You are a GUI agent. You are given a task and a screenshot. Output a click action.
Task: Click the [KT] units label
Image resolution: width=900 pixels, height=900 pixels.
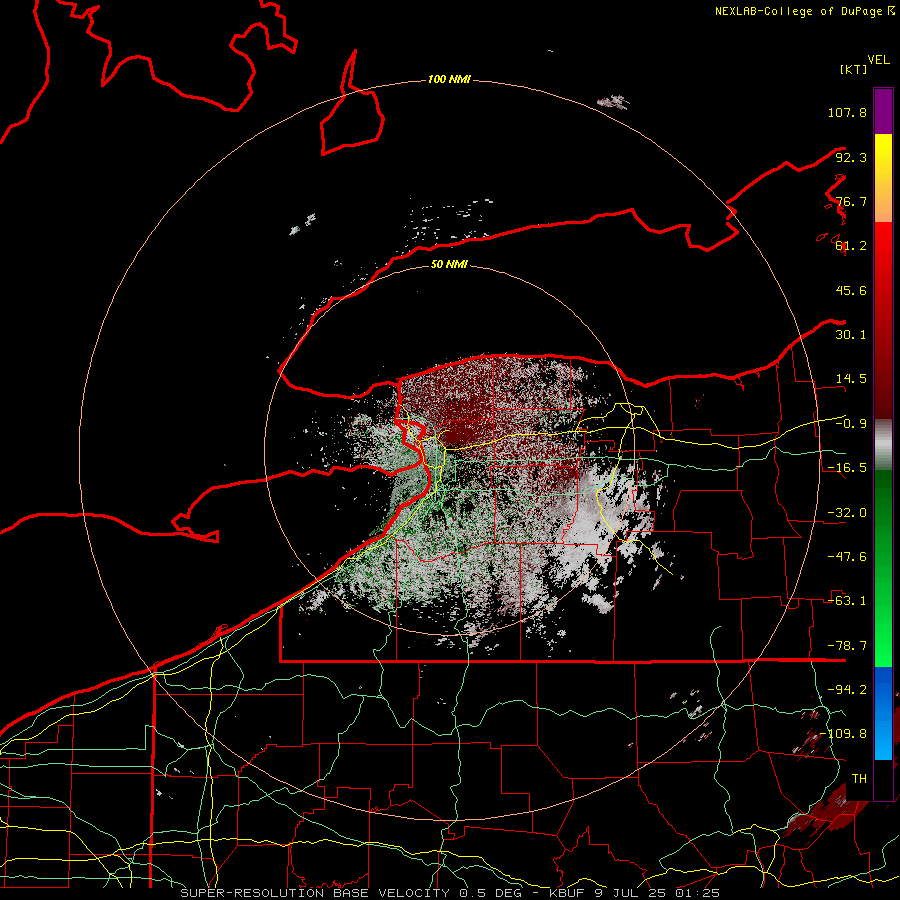click(x=853, y=69)
